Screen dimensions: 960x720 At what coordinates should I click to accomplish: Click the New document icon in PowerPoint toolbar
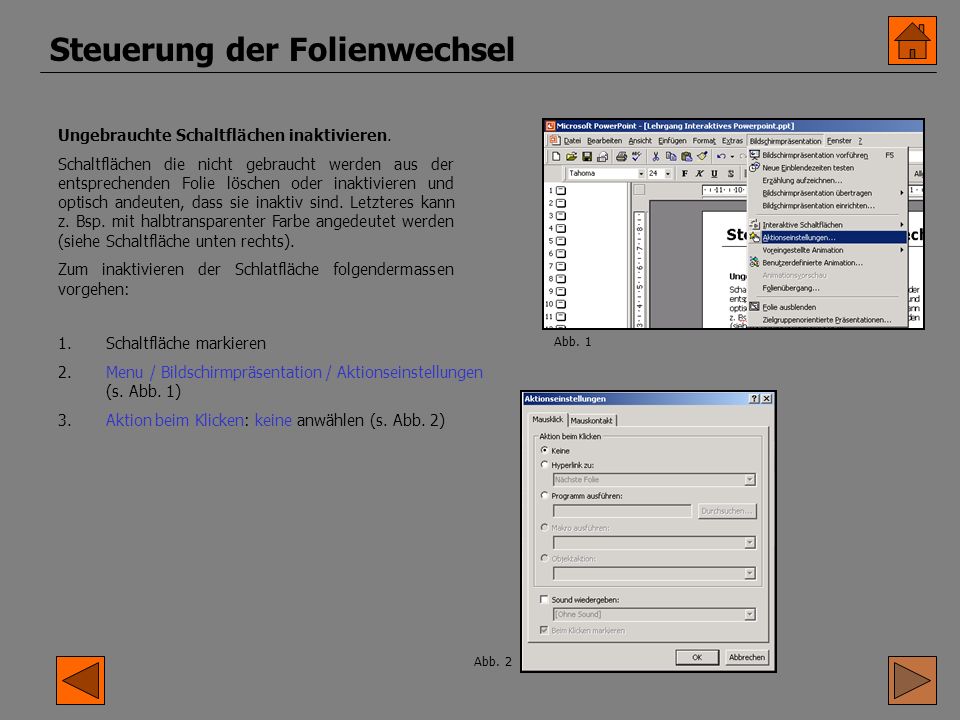[556, 157]
